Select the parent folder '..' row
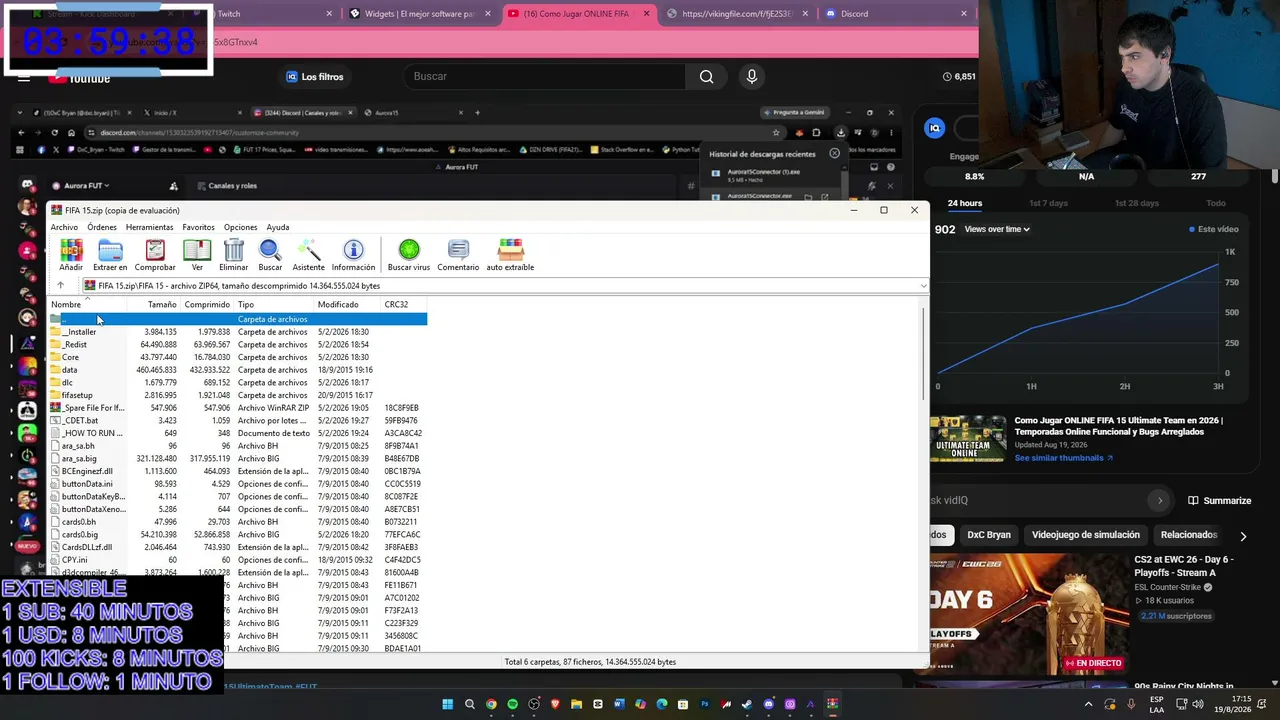 (x=238, y=319)
